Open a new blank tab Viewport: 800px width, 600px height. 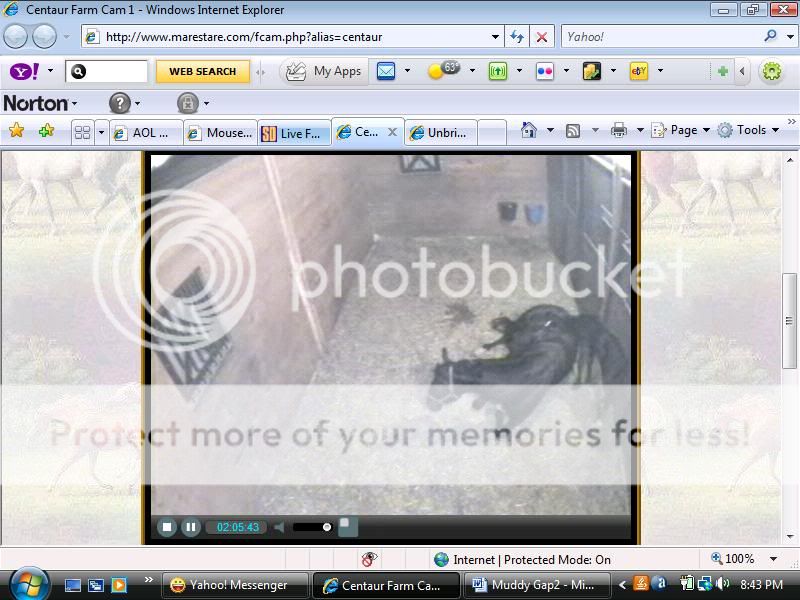(492, 133)
